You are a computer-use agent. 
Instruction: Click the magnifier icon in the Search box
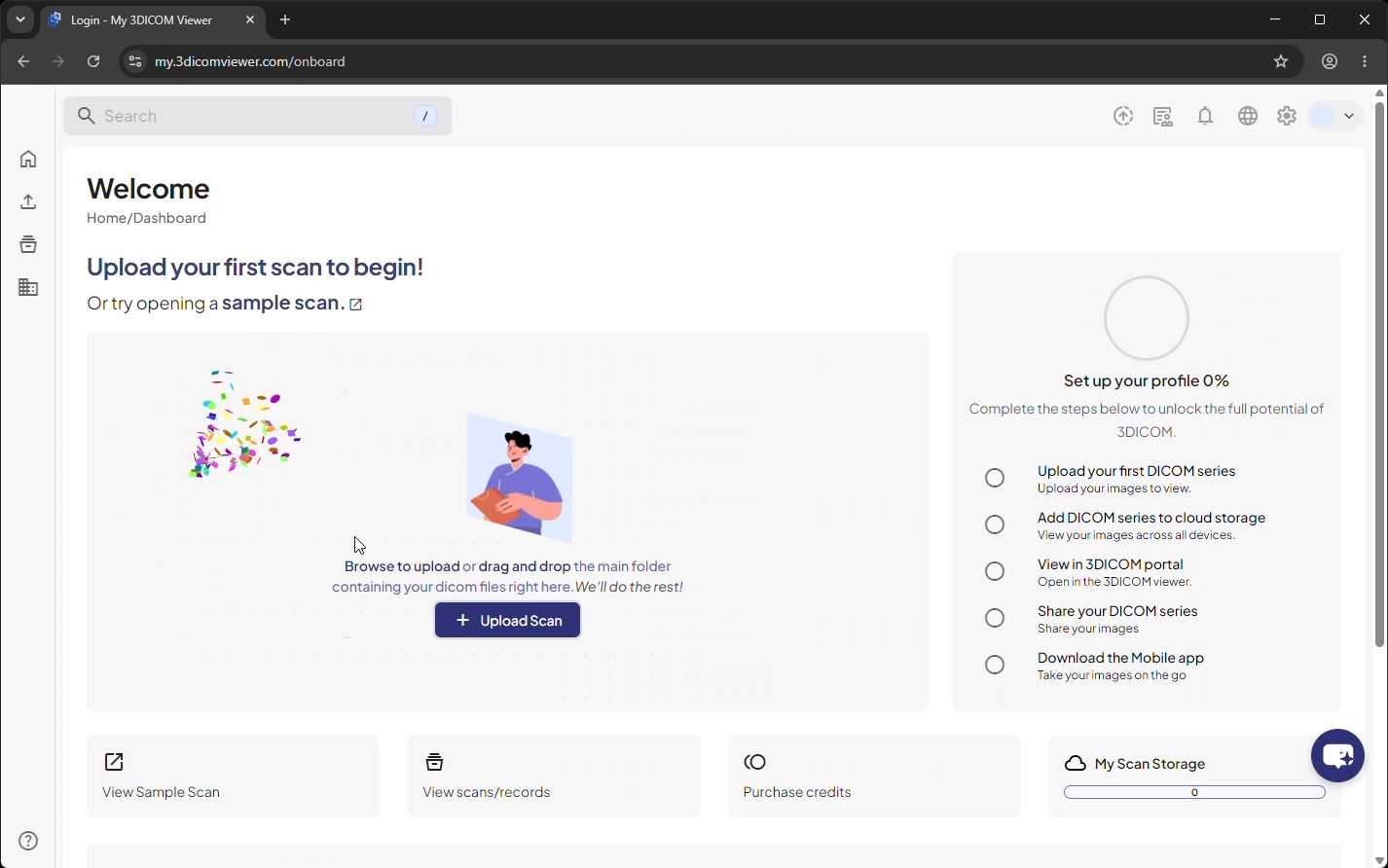(87, 116)
